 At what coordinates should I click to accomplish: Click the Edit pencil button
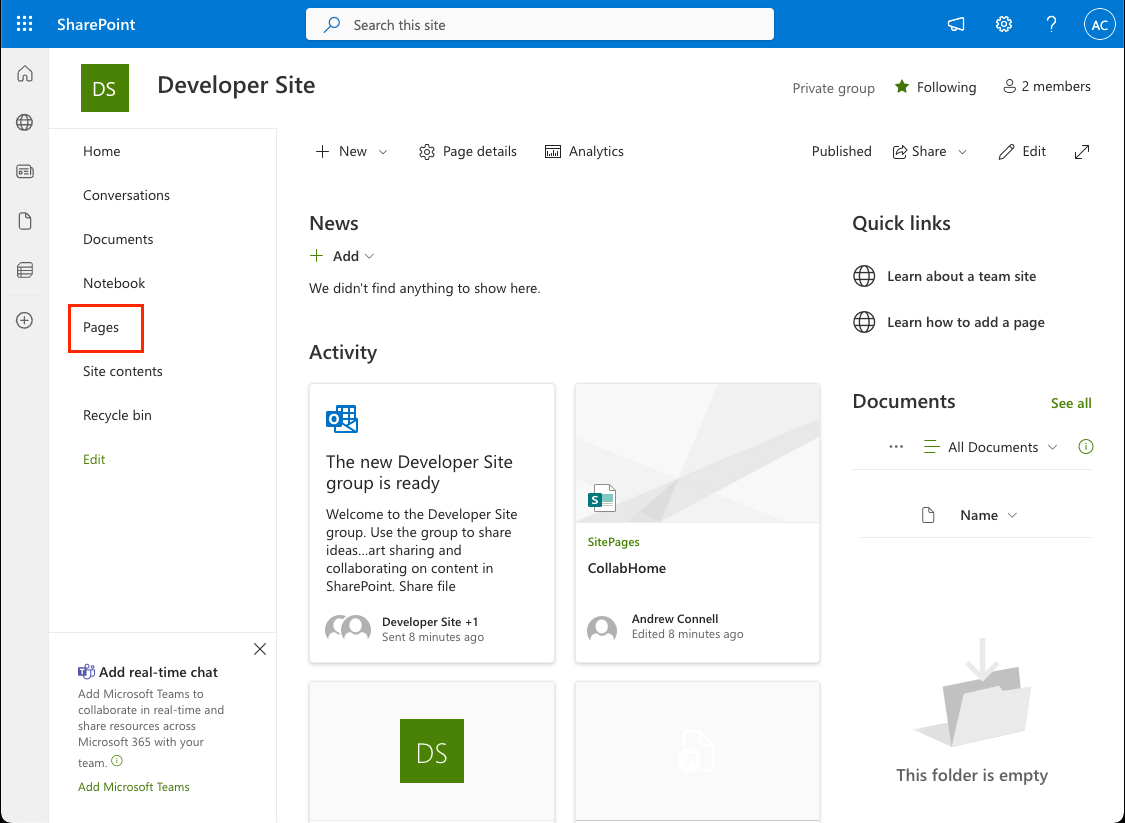pyautogui.click(x=1022, y=151)
